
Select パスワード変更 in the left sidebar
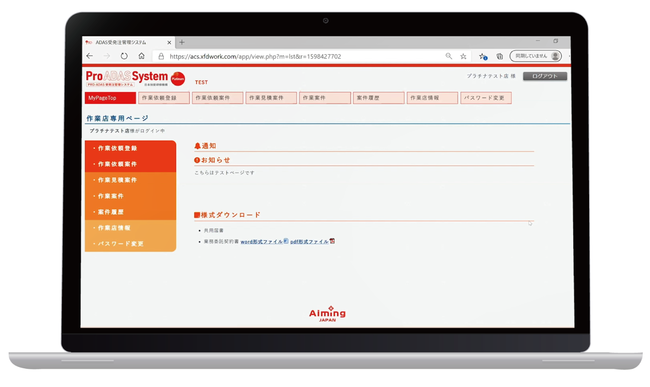130,244
